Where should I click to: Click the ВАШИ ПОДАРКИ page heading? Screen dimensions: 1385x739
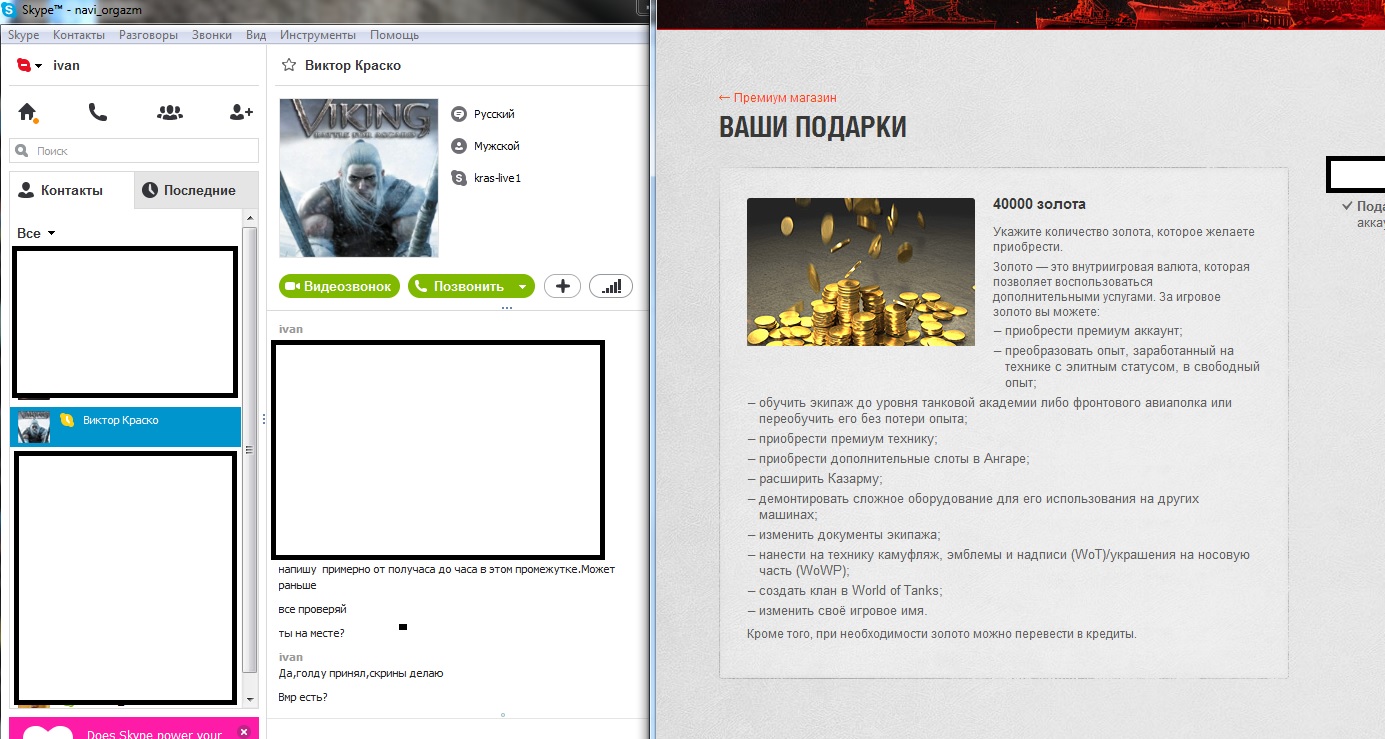813,128
